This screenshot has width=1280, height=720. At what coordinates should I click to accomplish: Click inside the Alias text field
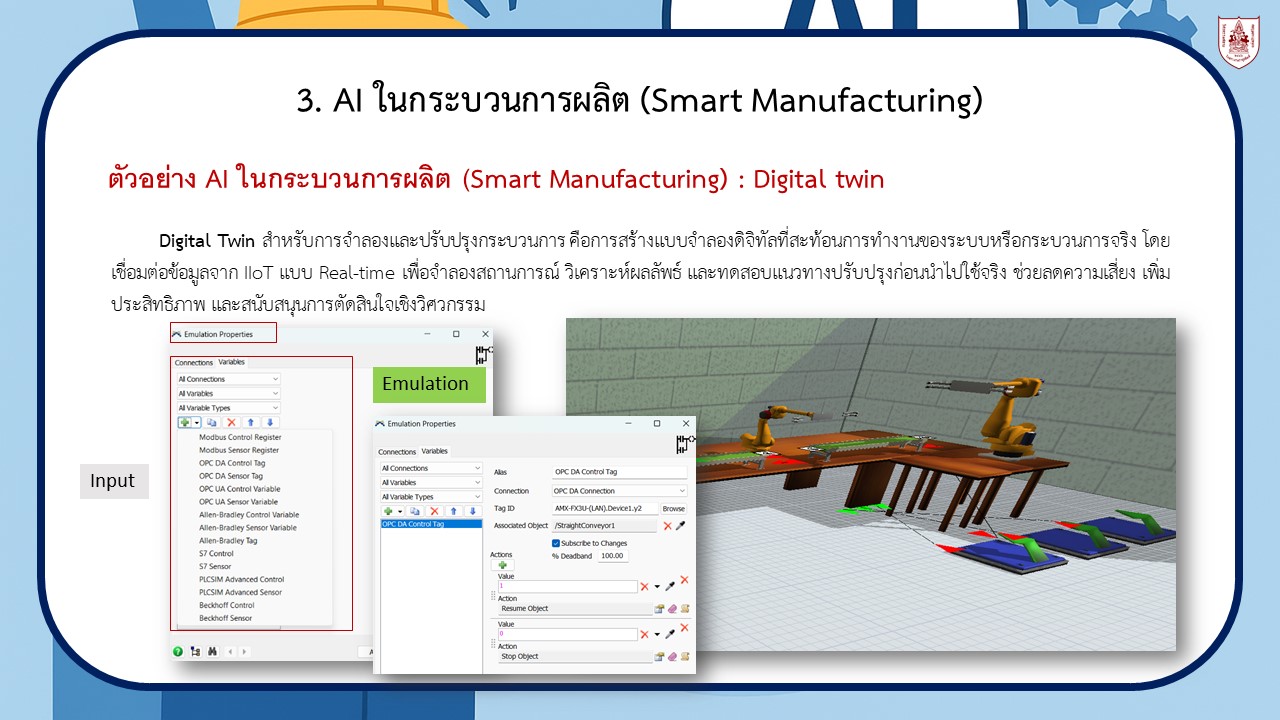click(x=619, y=472)
